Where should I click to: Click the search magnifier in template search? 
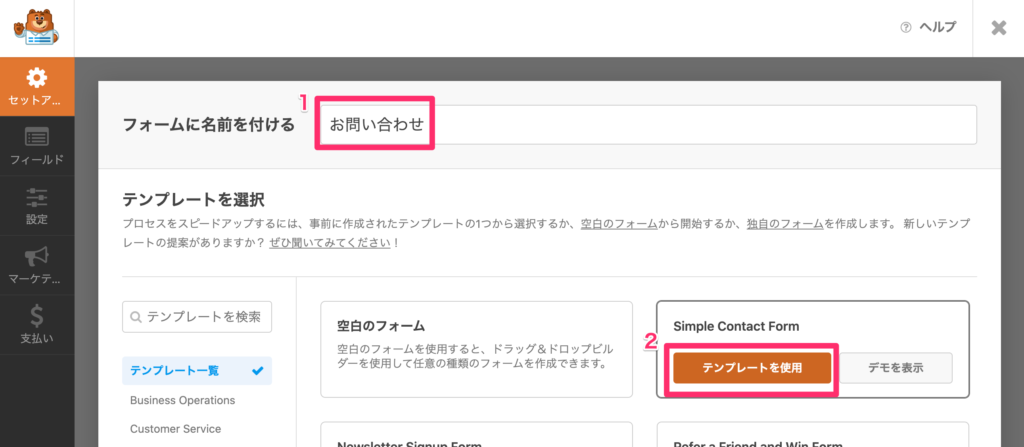pyautogui.click(x=136, y=318)
